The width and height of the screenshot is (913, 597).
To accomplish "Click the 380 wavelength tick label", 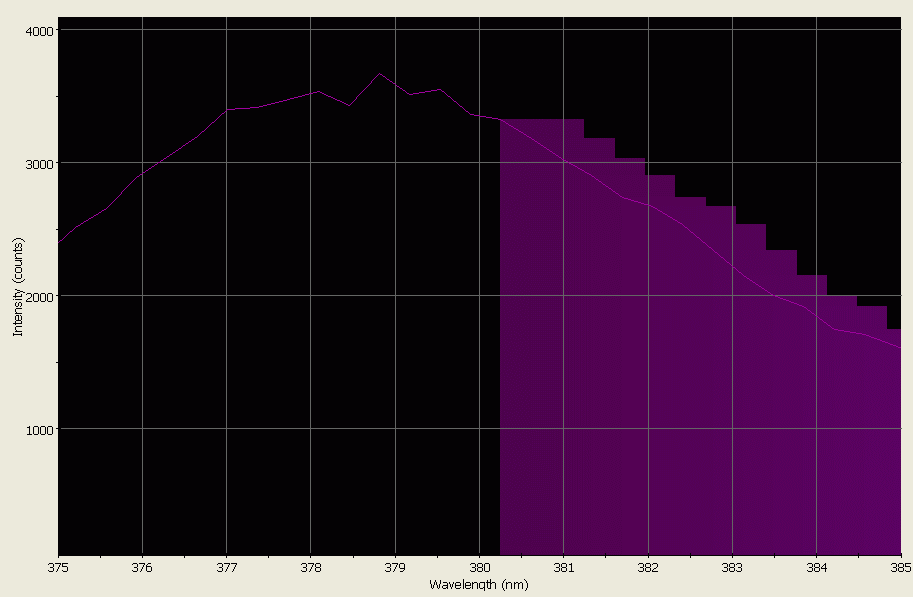I will click(x=478, y=566).
